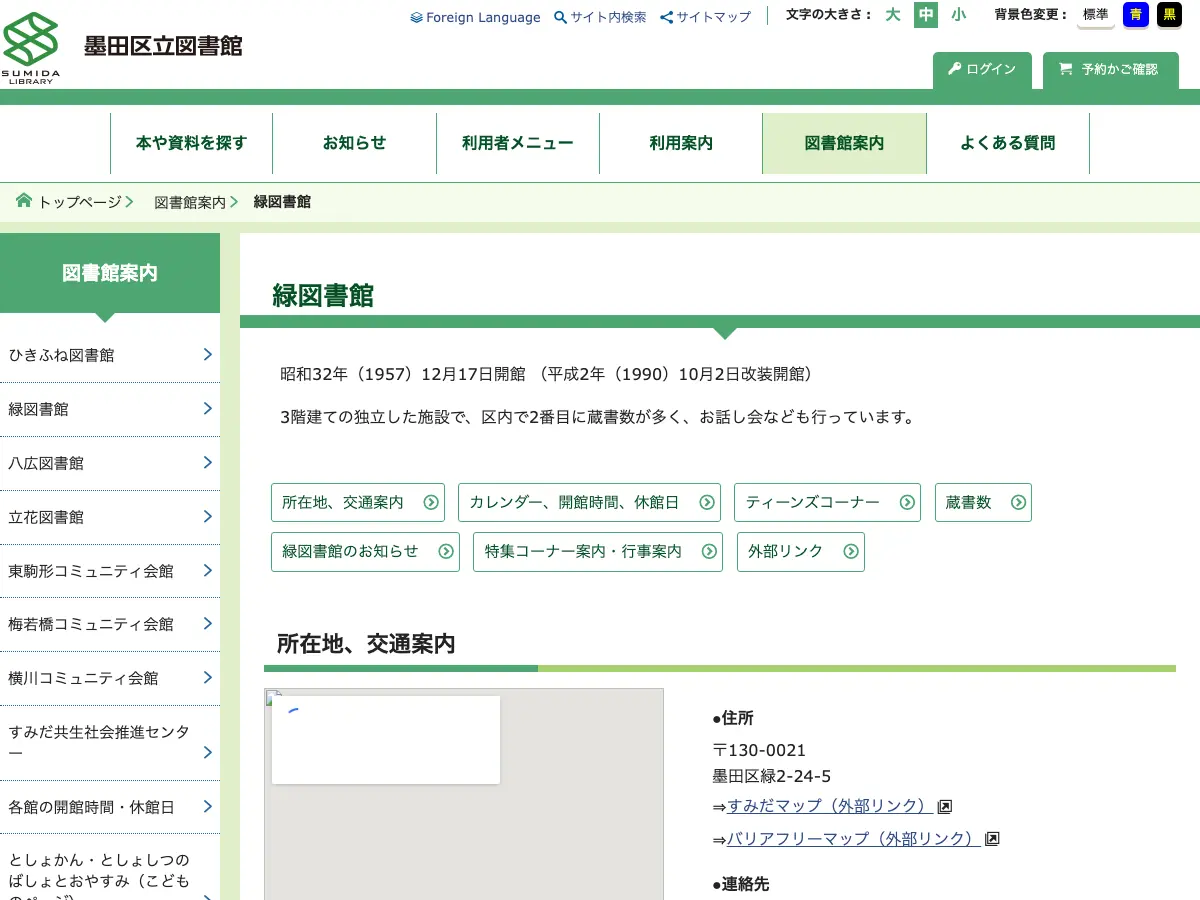Jump to 緑図書館のお知らせ button
Screen dimensions: 1200x900
coord(365,551)
